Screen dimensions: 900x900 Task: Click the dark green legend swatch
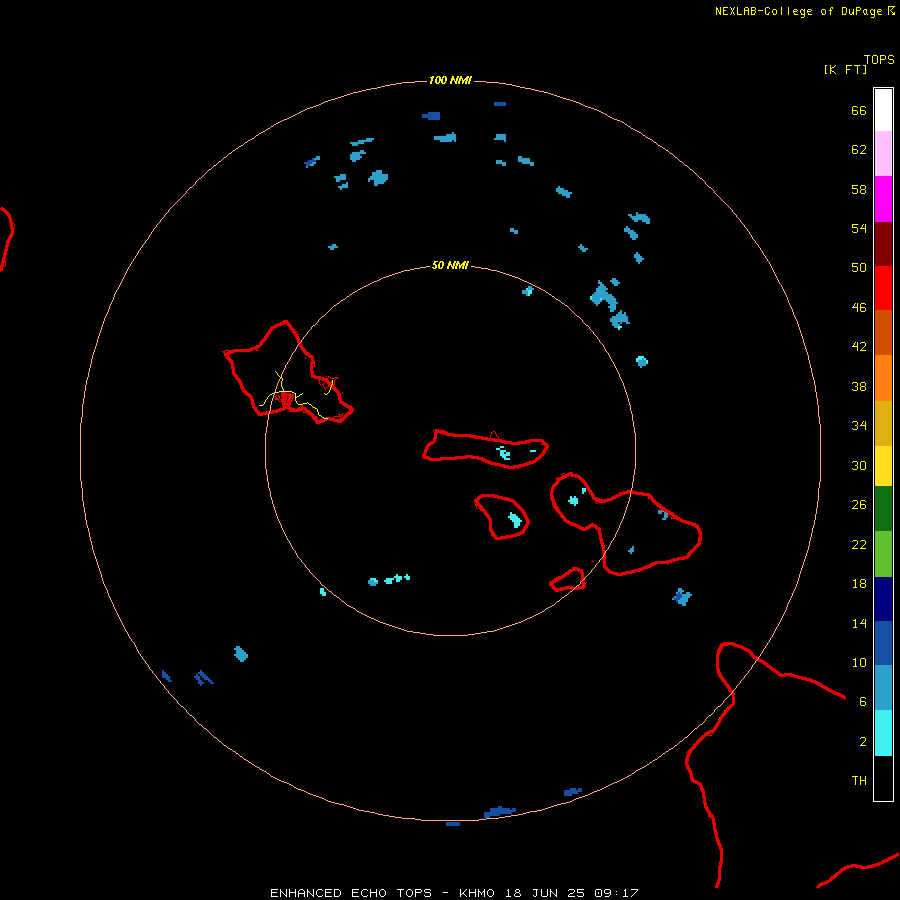click(883, 509)
